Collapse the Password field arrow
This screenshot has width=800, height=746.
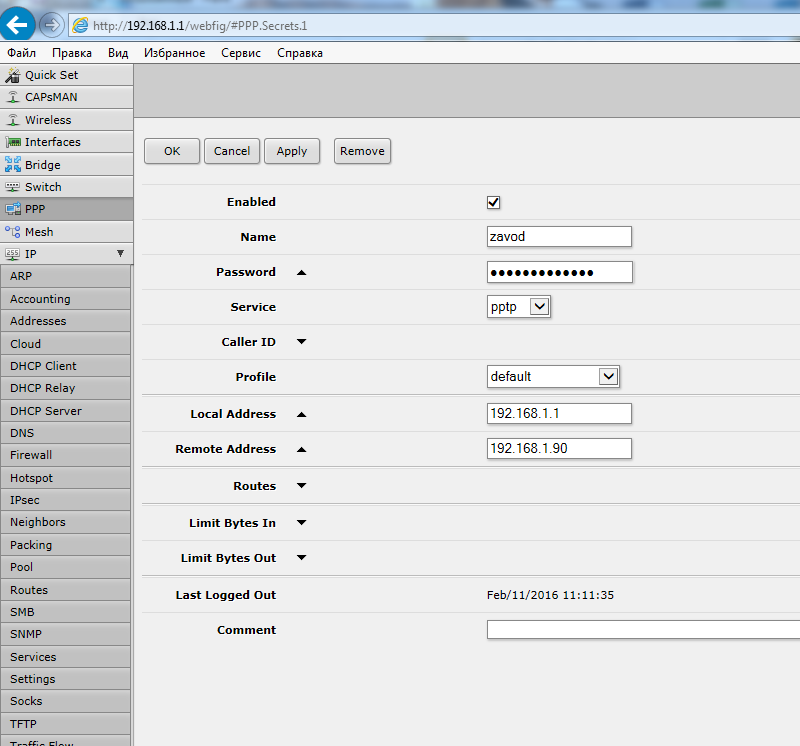pyautogui.click(x=301, y=272)
